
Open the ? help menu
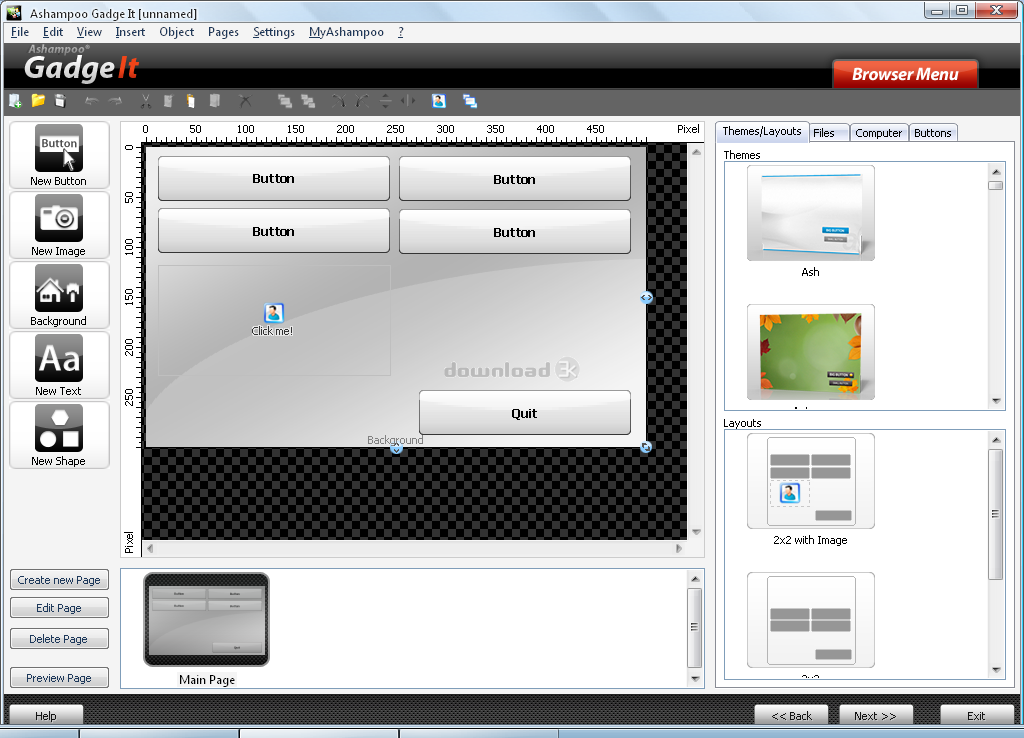401,32
